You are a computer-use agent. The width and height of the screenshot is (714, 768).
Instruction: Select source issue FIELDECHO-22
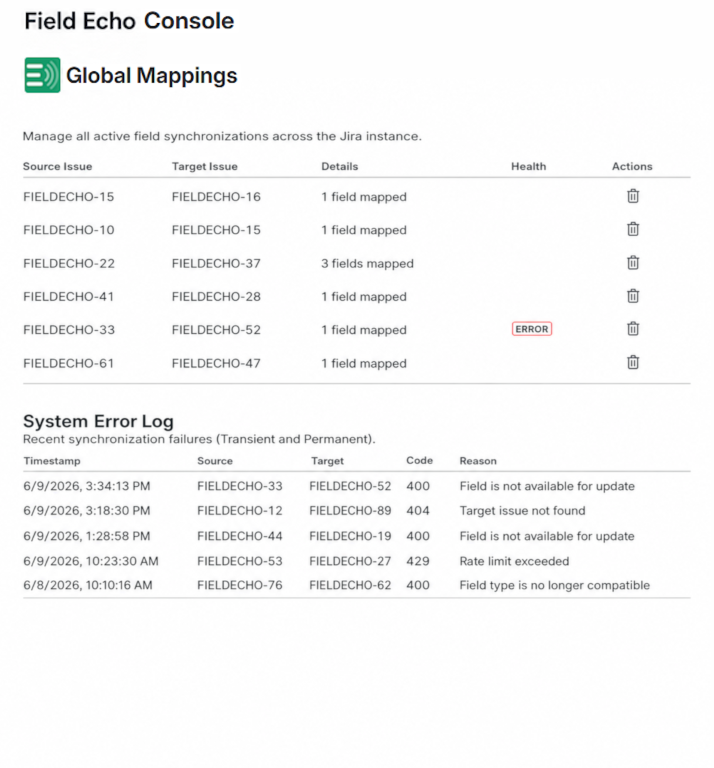click(69, 264)
